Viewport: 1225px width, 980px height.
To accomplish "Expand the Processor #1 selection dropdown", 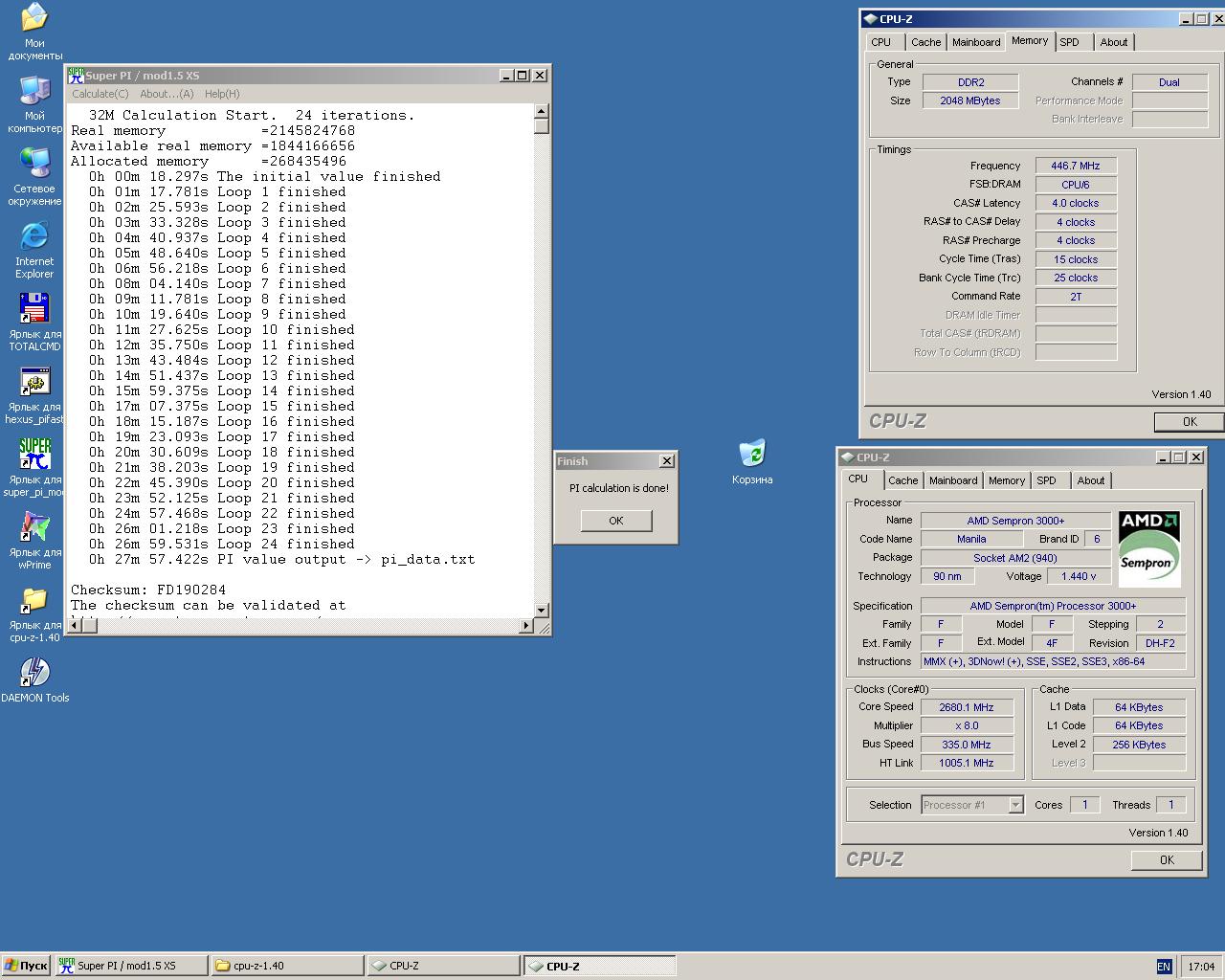I will coord(1015,805).
